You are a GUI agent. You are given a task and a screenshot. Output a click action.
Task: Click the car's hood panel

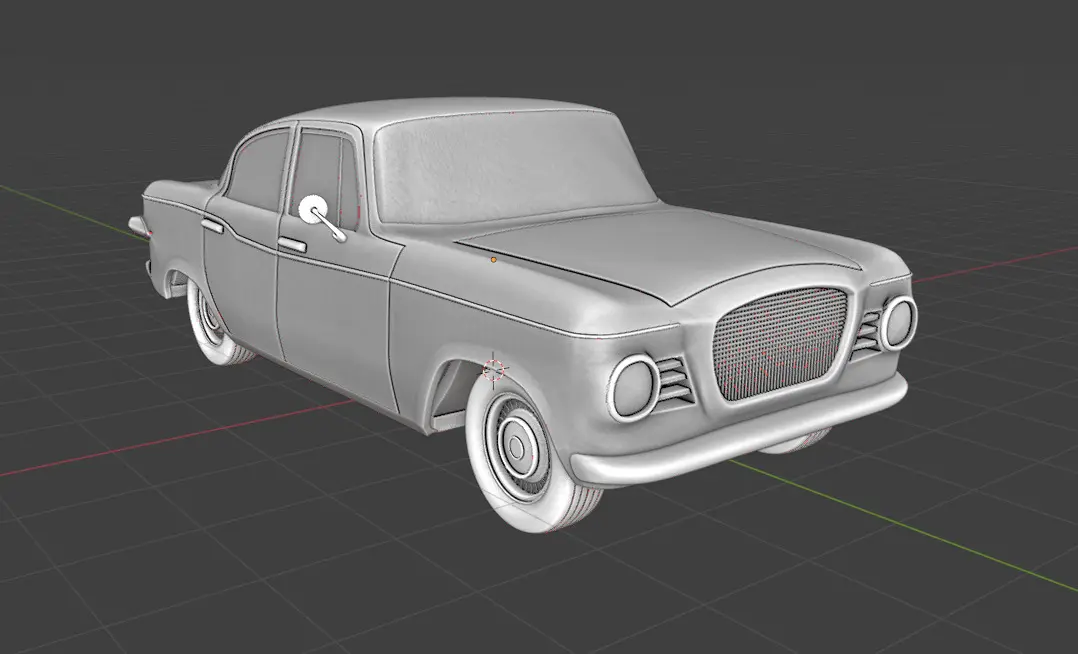[x=660, y=252]
